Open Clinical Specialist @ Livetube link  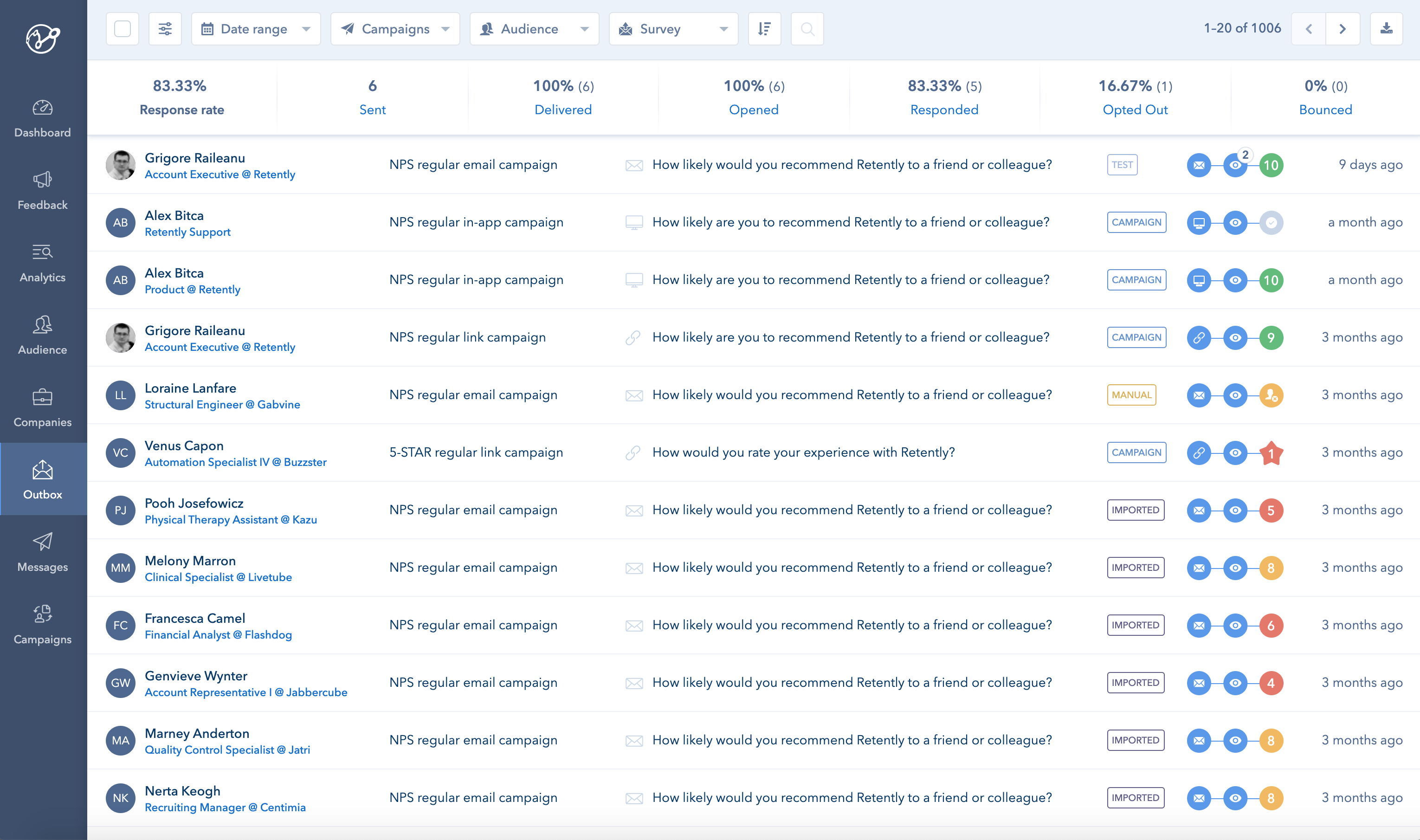pos(218,577)
